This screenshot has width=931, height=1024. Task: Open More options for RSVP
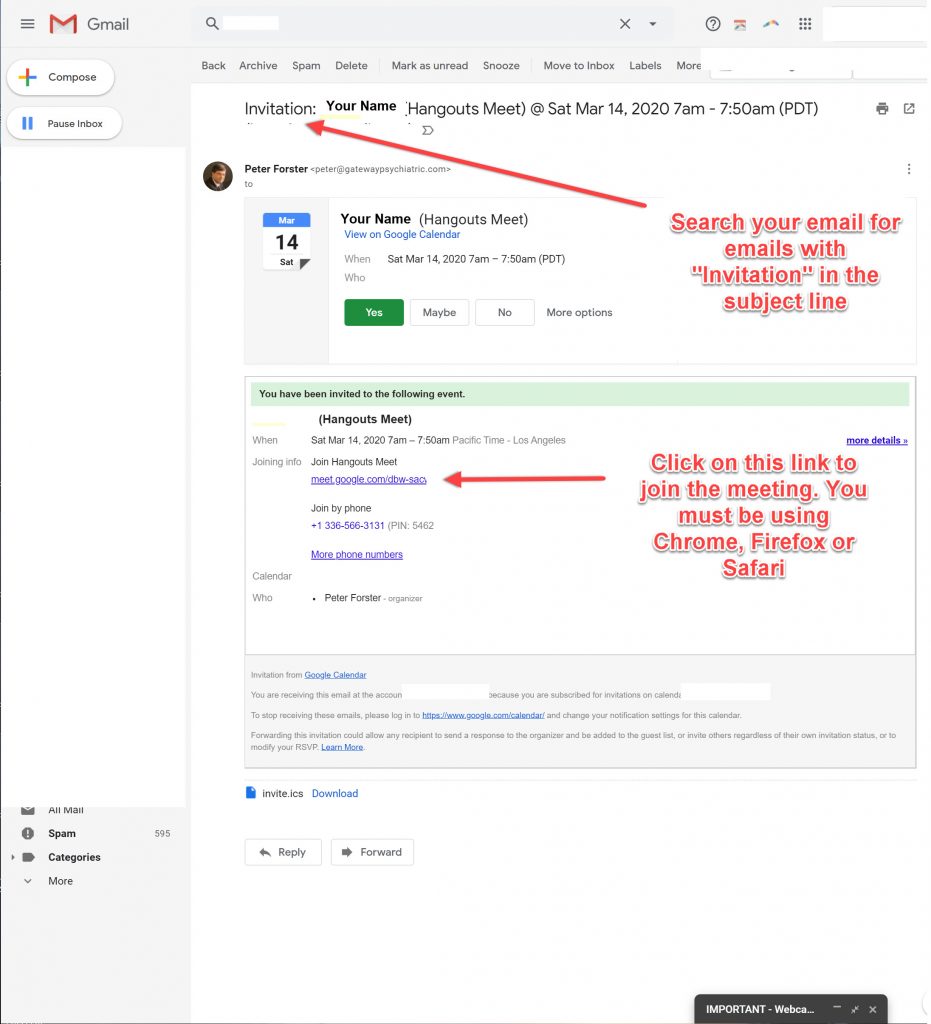click(x=579, y=313)
